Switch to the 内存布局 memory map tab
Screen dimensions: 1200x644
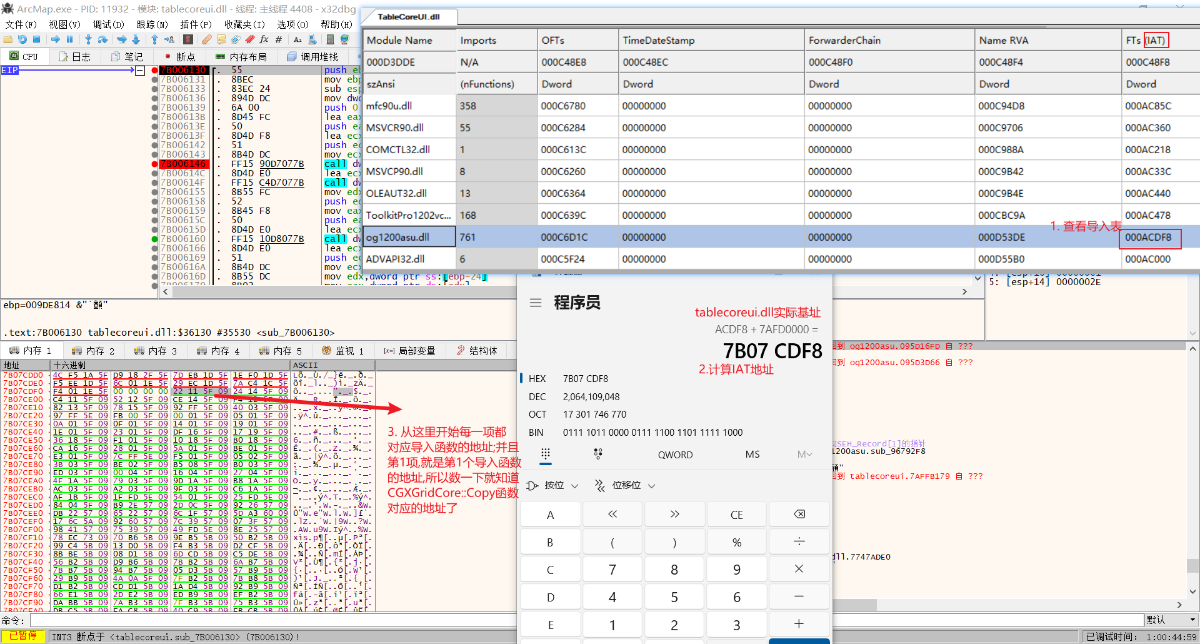240,57
